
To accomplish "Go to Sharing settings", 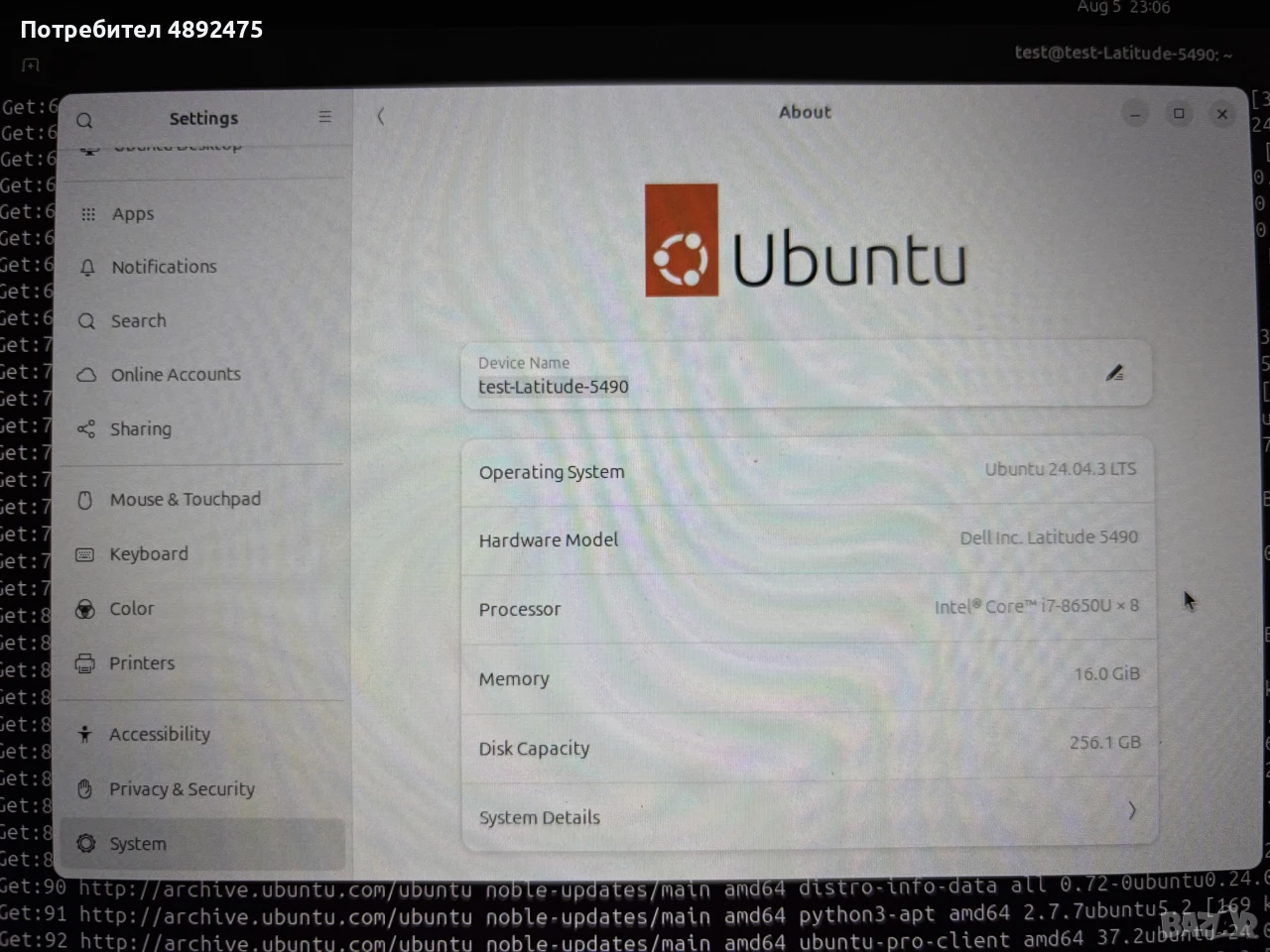I will point(202,429).
